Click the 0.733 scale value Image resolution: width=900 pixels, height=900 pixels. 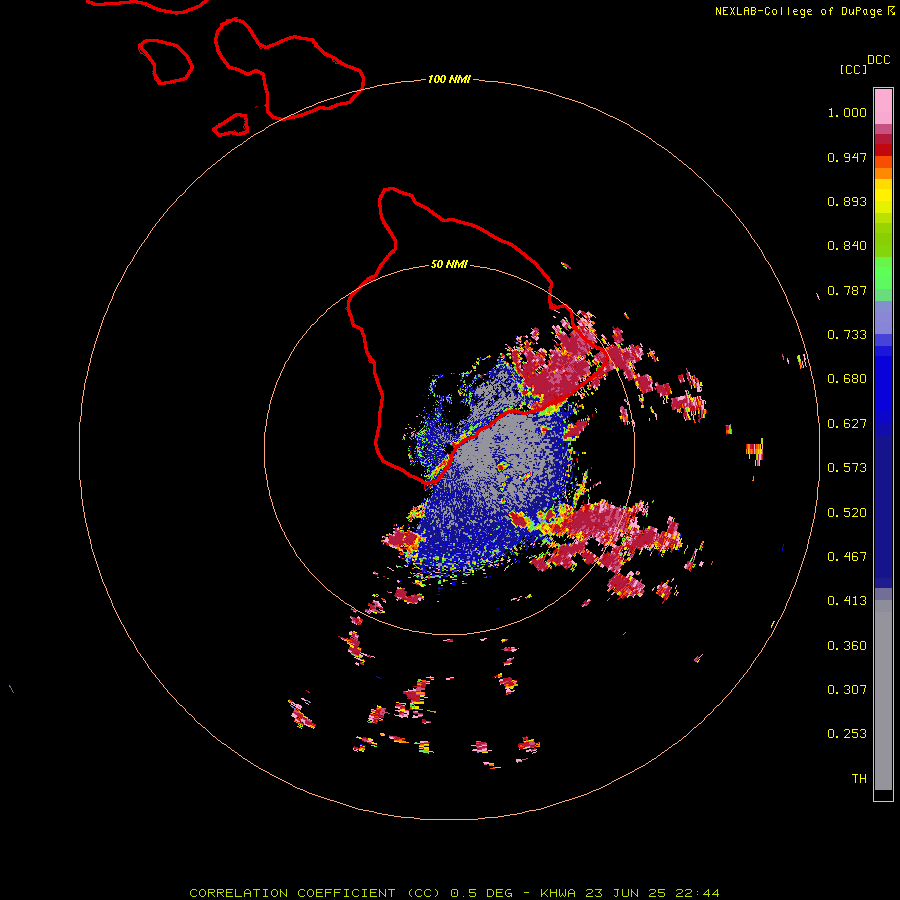[x=847, y=335]
